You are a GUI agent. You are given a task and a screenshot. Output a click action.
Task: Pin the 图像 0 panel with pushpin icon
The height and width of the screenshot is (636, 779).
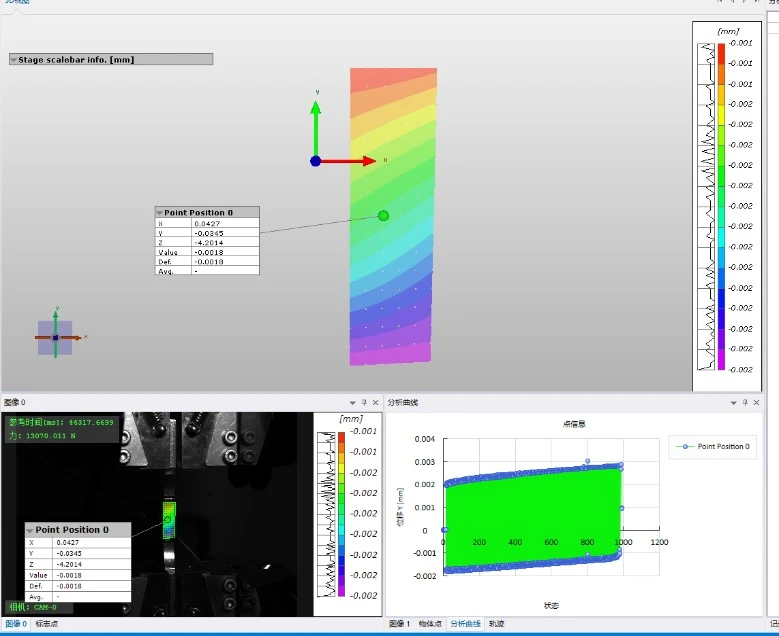point(363,402)
